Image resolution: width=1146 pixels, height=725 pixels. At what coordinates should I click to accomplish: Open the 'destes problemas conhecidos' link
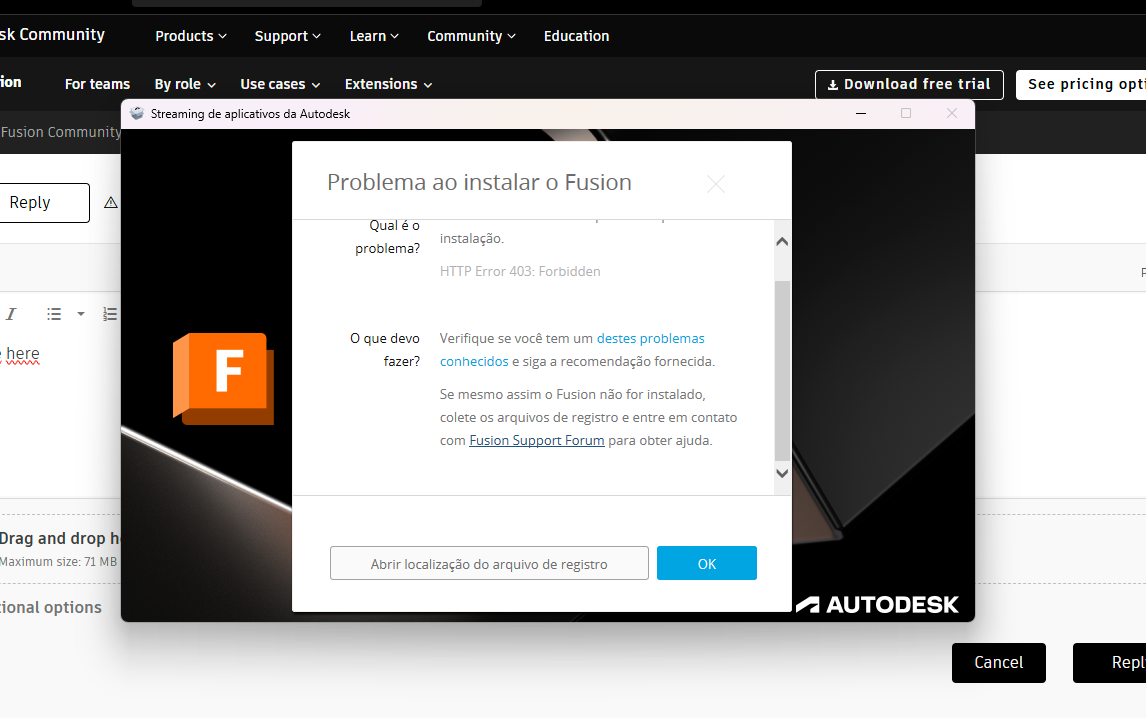coord(572,349)
